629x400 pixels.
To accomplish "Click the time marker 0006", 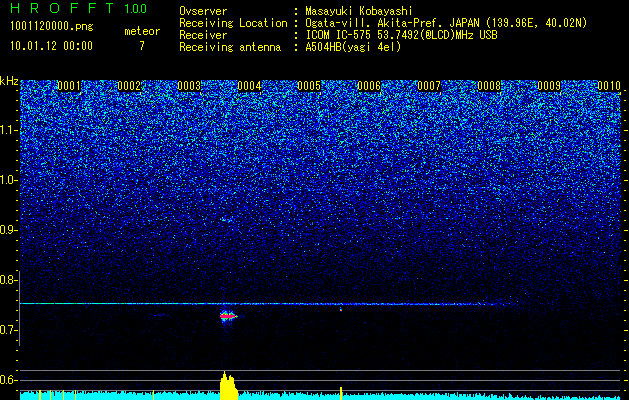I will tap(369, 86).
